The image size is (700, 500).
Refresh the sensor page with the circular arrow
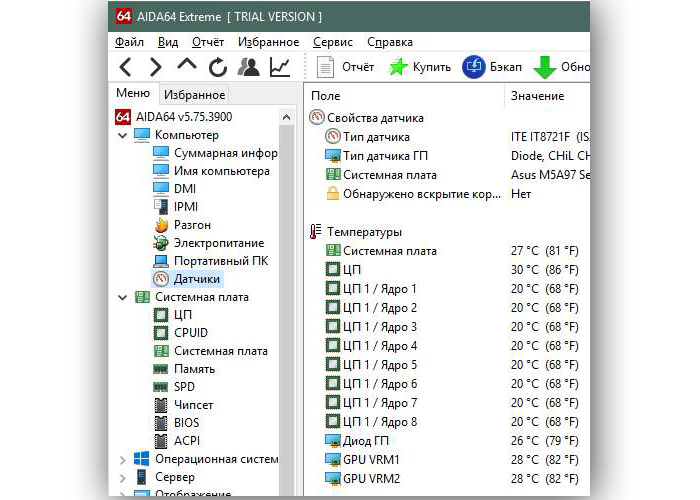point(218,67)
